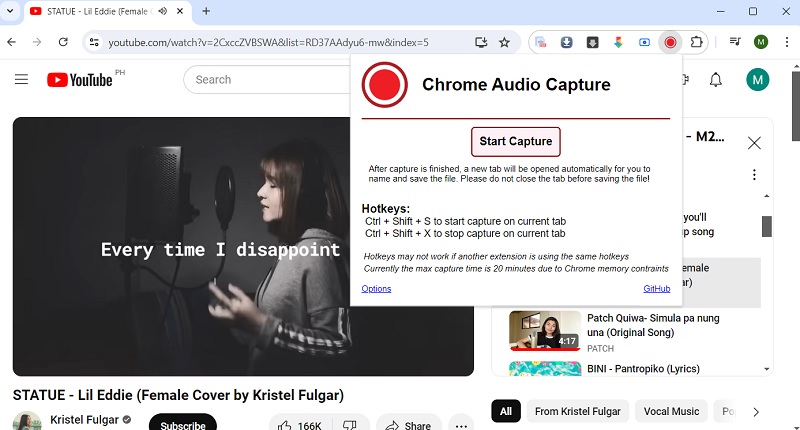Click the page vertical scrollbar thumb

coord(795,106)
